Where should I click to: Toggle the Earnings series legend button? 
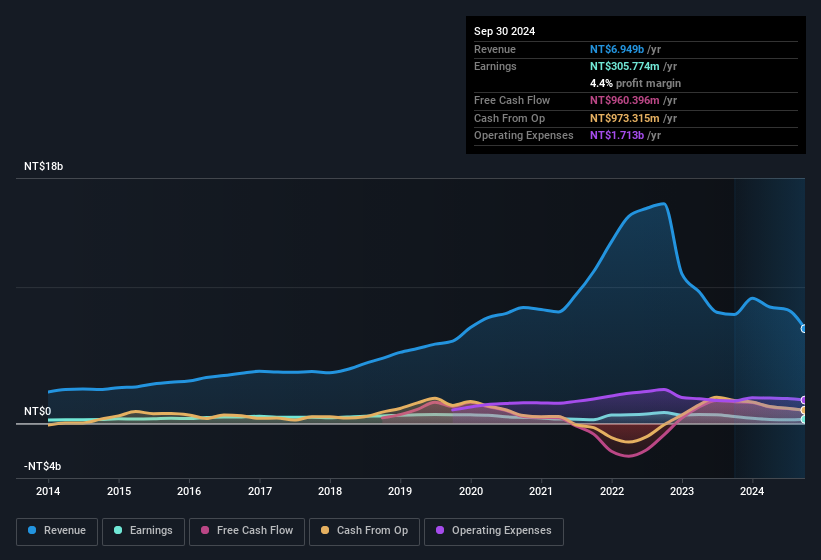click(x=143, y=531)
